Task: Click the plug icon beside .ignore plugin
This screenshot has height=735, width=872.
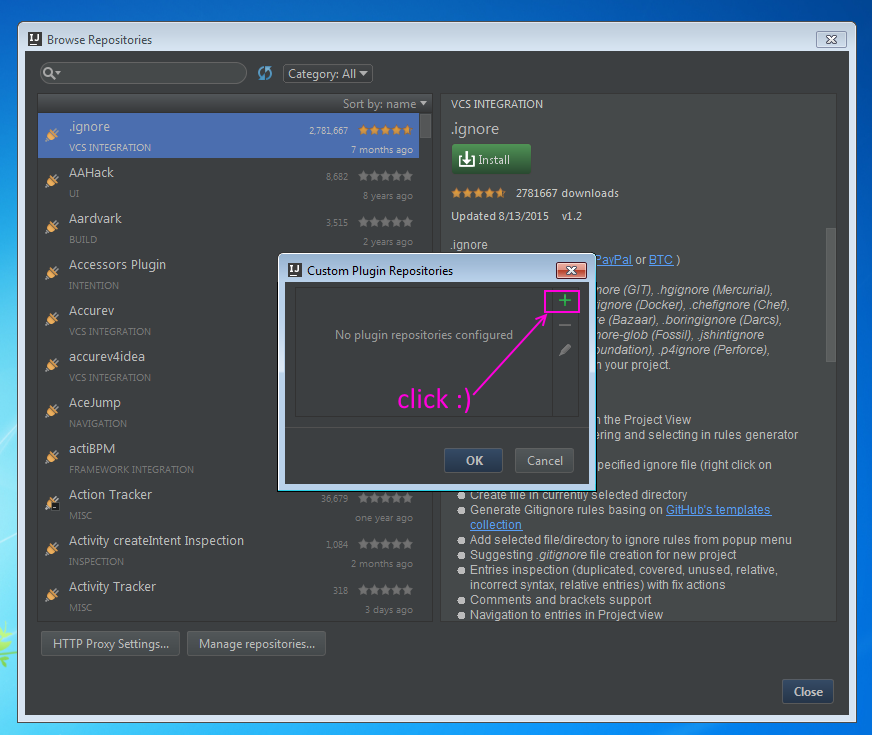Action: (x=52, y=135)
